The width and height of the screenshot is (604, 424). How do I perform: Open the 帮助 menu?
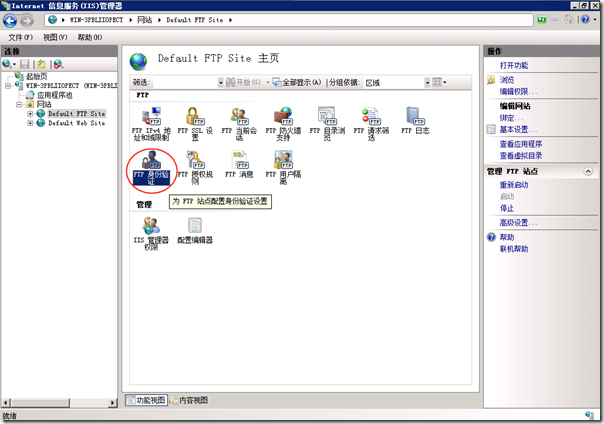click(x=89, y=37)
